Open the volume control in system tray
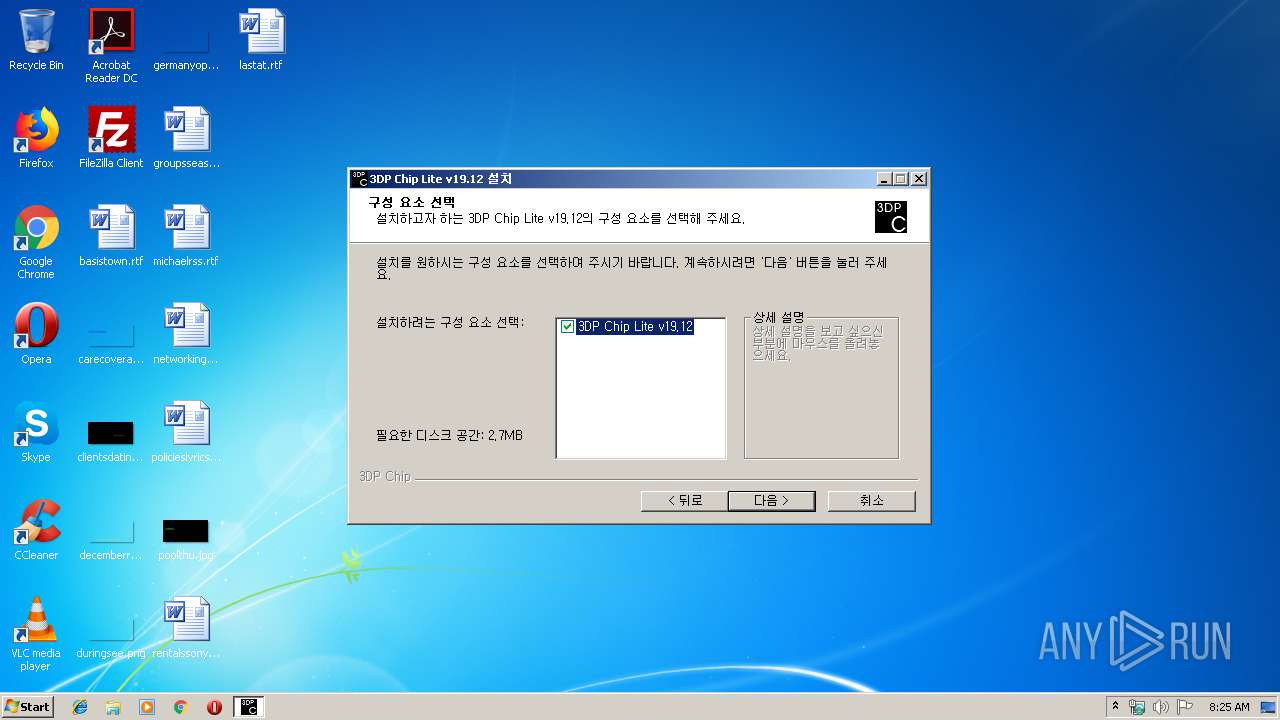 [1161, 706]
